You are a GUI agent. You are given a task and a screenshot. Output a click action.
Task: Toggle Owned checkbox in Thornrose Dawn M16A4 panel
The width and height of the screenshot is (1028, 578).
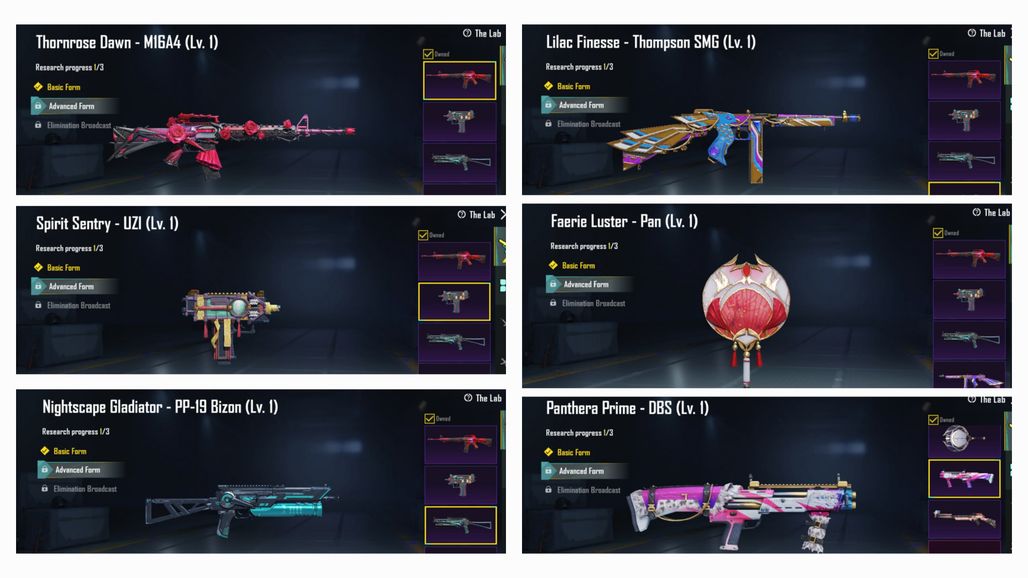(428, 54)
